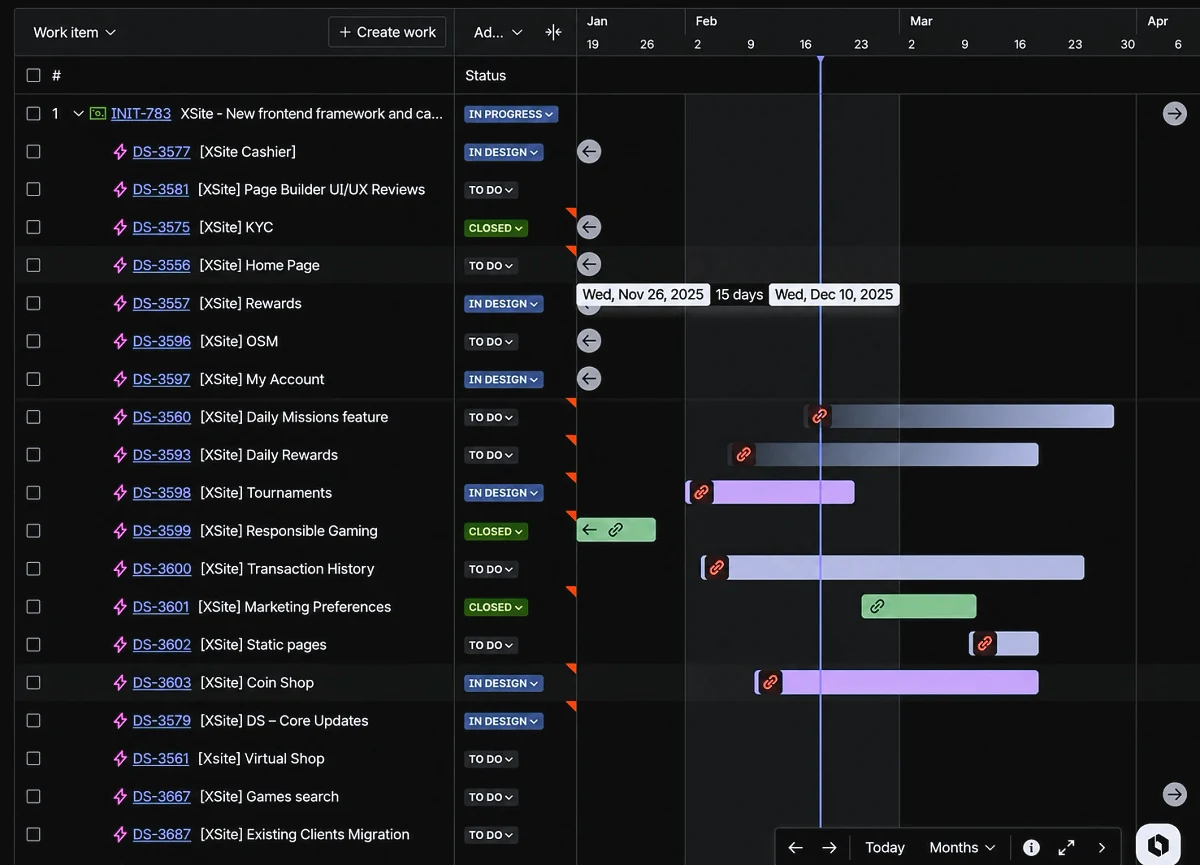Image resolution: width=1200 pixels, height=865 pixels.
Task: Jump to Today on timeline
Action: tap(885, 848)
